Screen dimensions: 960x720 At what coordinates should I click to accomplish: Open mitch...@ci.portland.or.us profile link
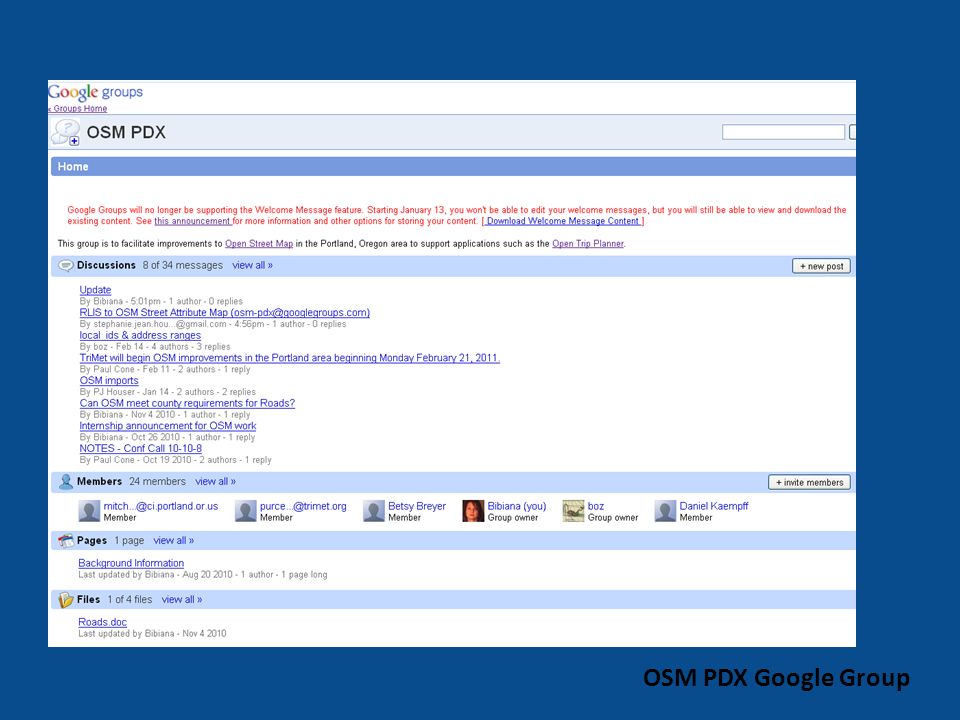pyautogui.click(x=160, y=506)
